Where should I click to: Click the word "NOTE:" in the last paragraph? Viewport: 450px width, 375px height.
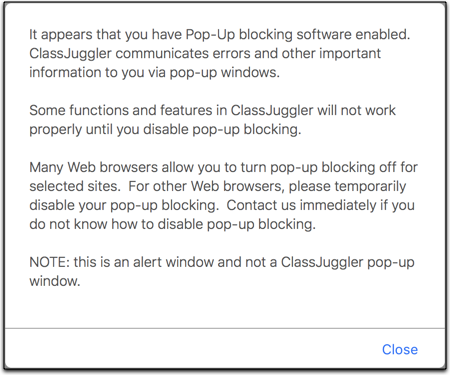point(49,262)
